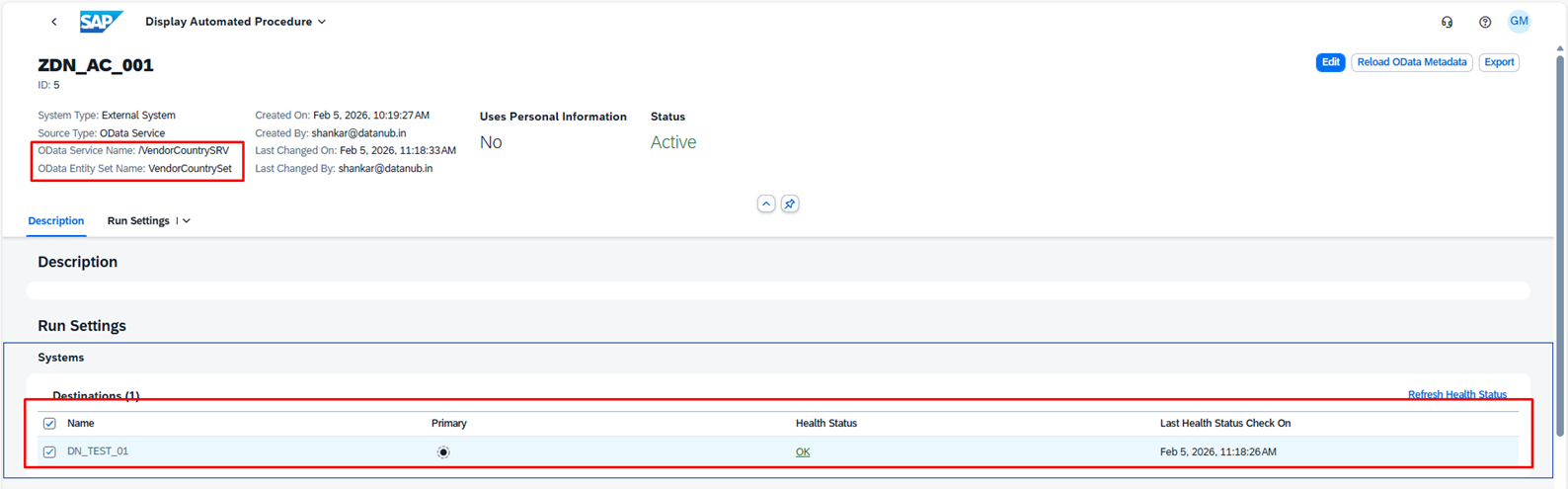Click Reload OData Metadata button
The image size is (1568, 489).
[1412, 62]
